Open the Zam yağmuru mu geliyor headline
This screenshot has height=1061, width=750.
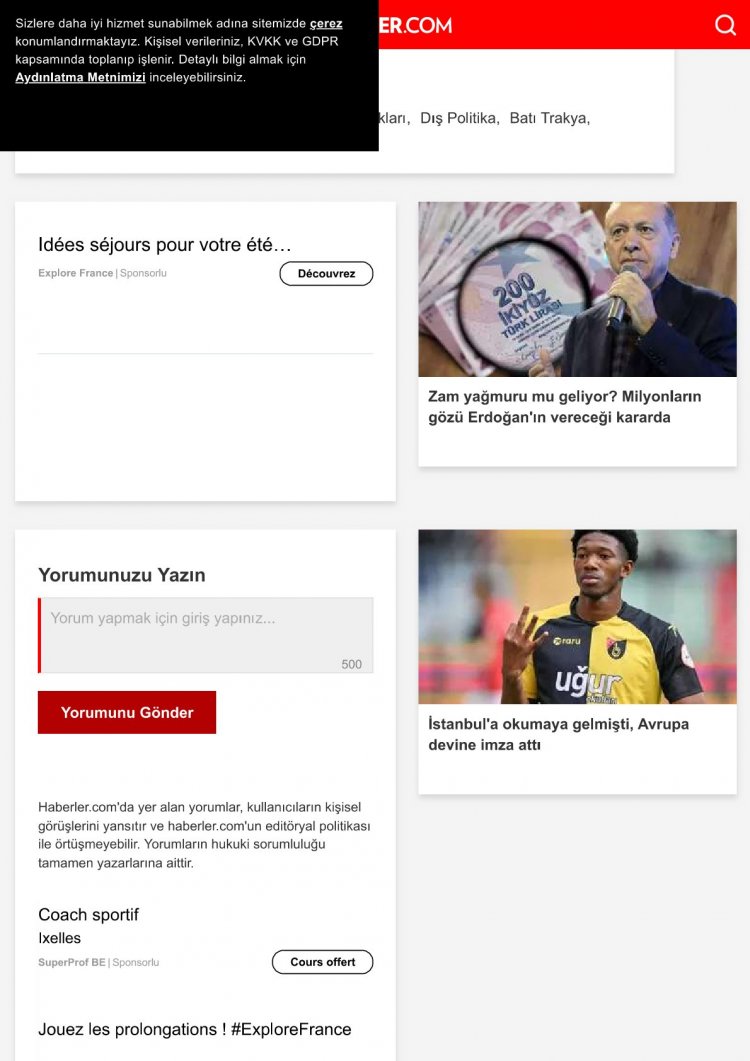click(565, 407)
